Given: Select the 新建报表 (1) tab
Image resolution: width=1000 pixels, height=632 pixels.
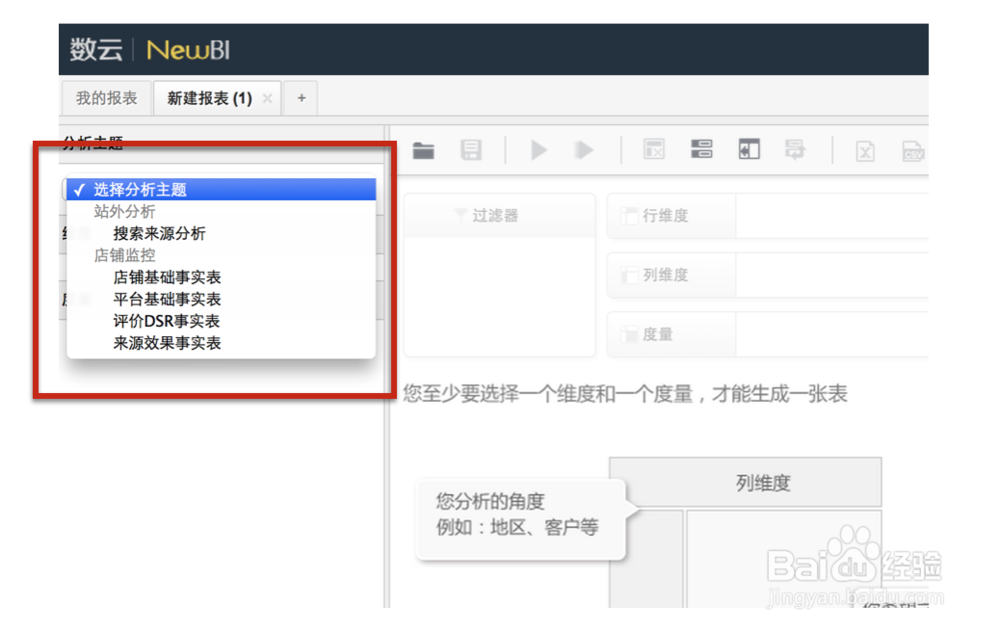Looking at the screenshot, I should (209, 98).
